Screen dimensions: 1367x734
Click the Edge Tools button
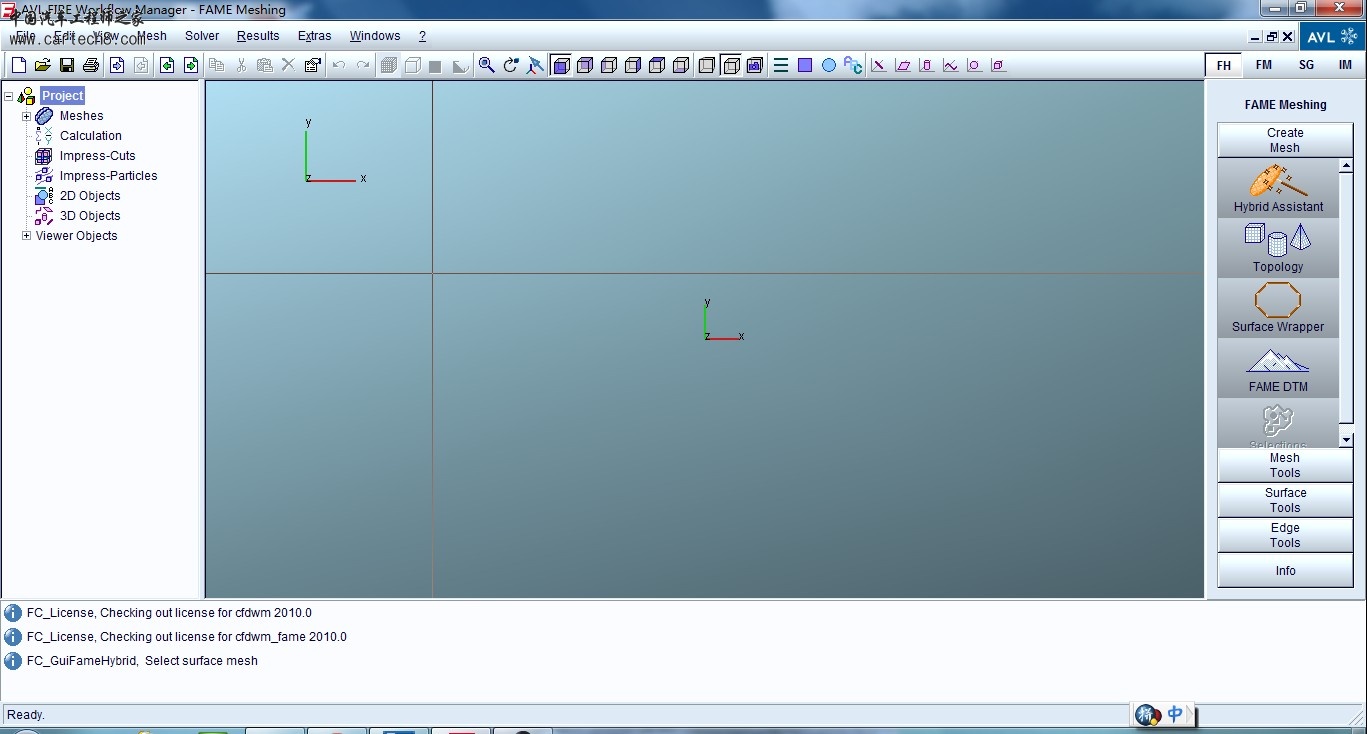1285,535
